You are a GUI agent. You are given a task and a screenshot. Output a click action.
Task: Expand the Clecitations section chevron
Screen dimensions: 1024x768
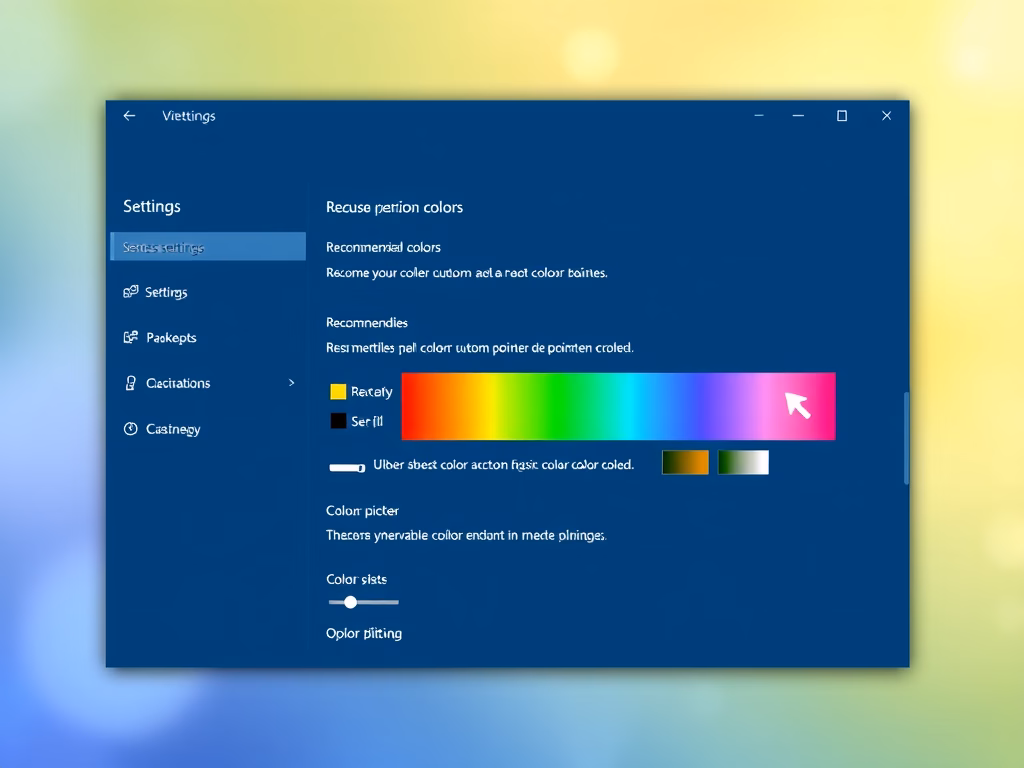point(291,383)
